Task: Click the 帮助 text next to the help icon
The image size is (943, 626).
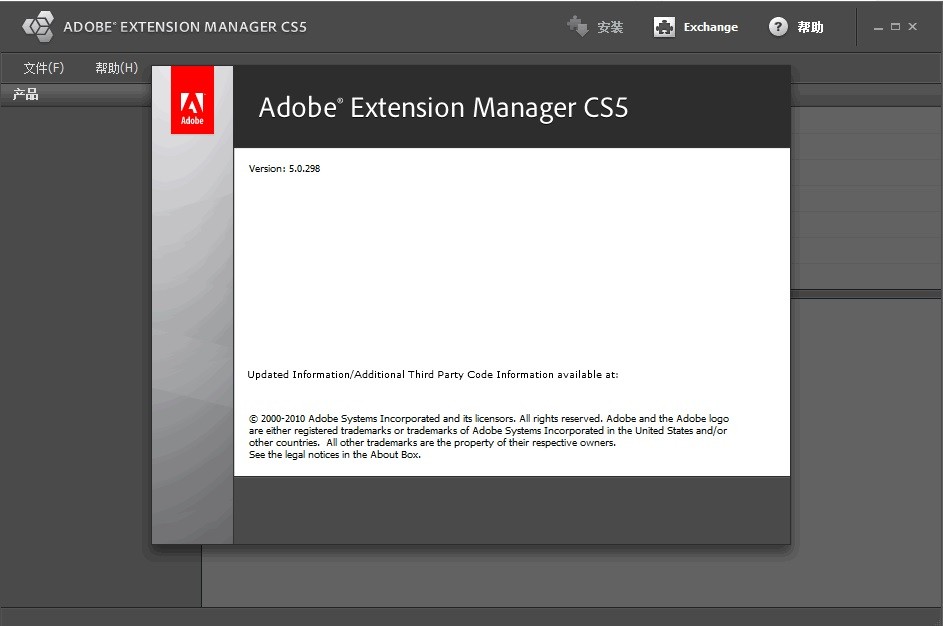Action: coord(810,27)
